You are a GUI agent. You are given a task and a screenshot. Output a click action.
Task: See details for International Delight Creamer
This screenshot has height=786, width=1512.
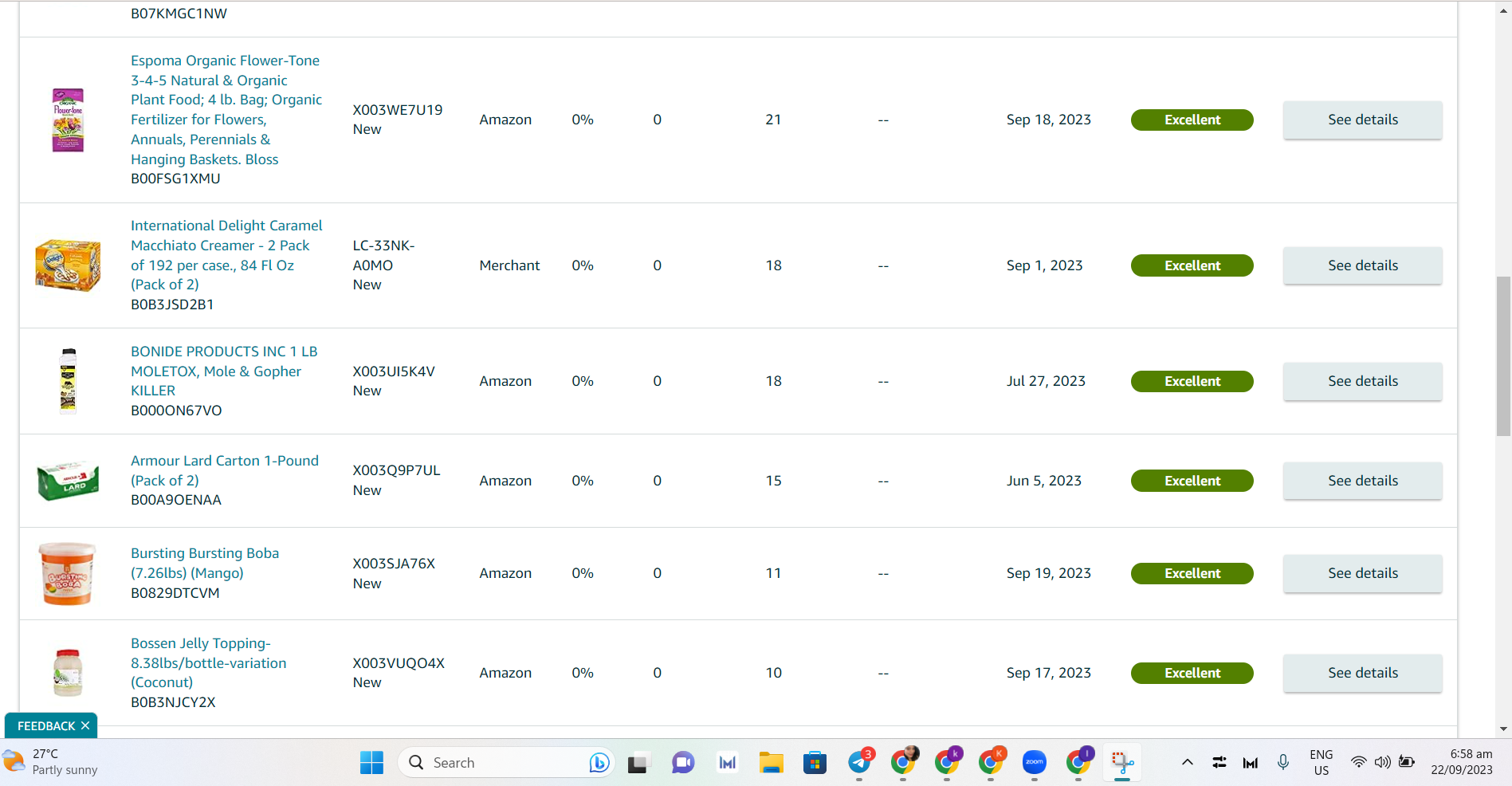pyautogui.click(x=1362, y=265)
